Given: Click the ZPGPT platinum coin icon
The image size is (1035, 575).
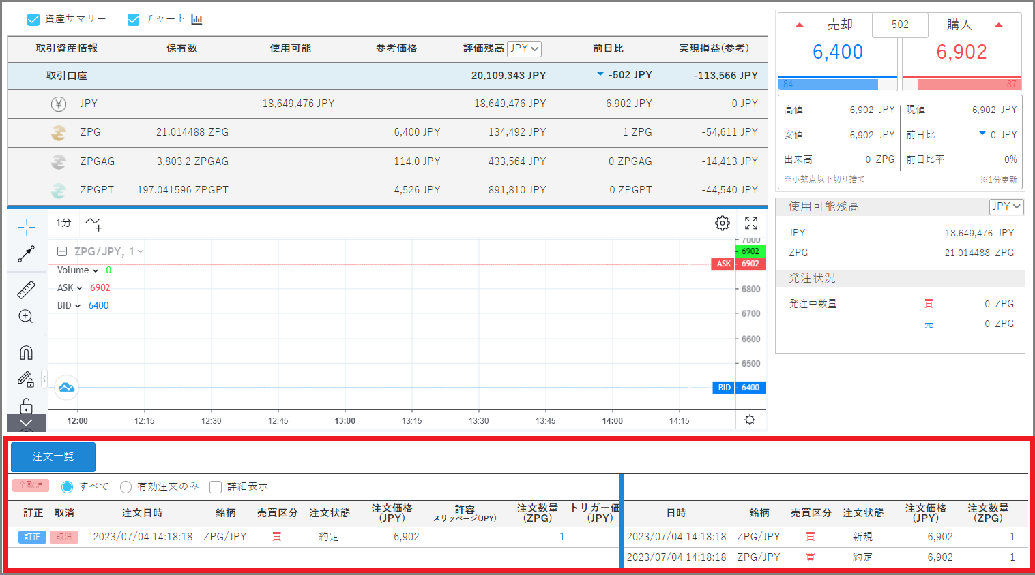Looking at the screenshot, I should pyautogui.click(x=59, y=190).
